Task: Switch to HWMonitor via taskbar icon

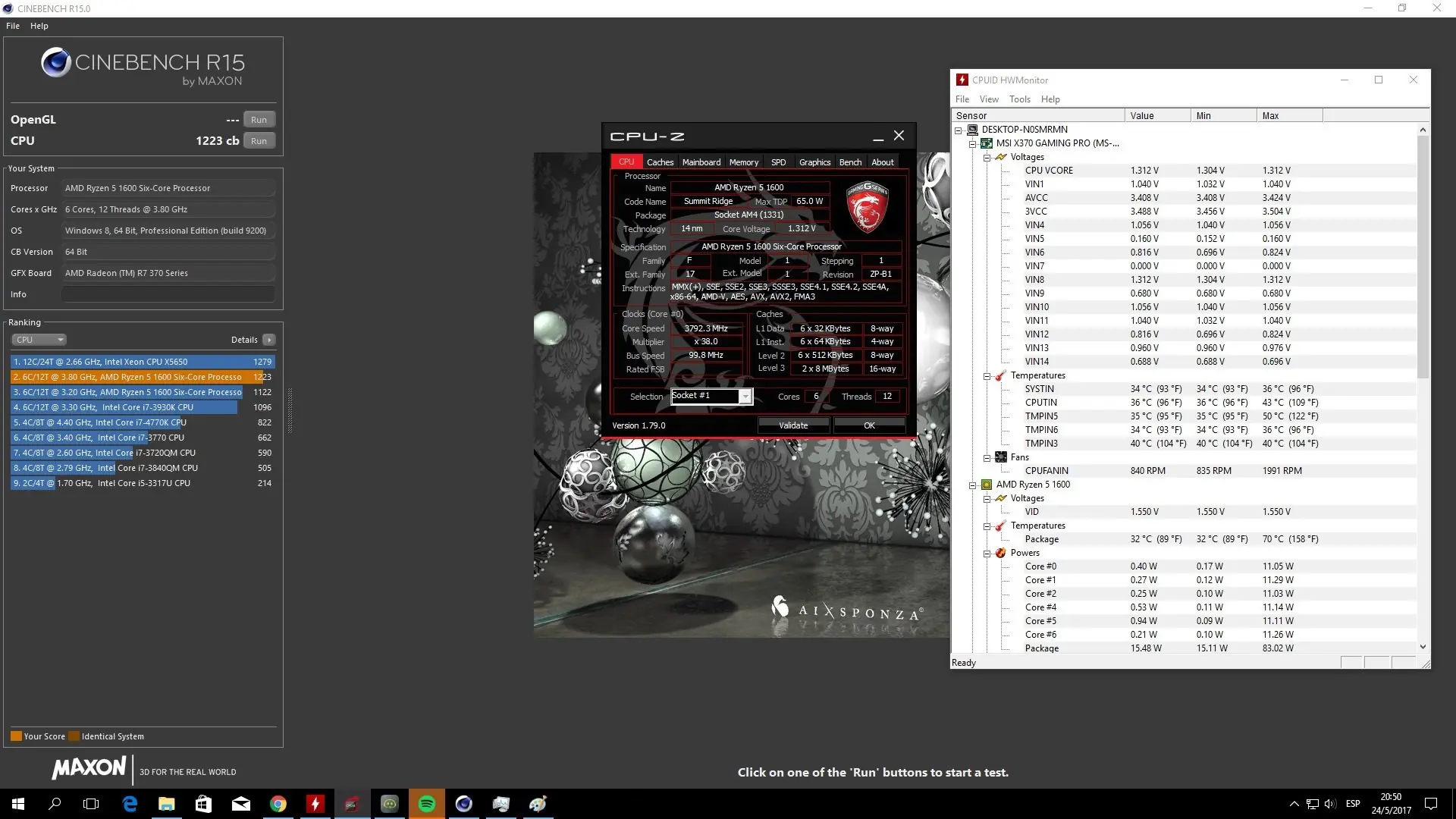Action: pos(315,804)
